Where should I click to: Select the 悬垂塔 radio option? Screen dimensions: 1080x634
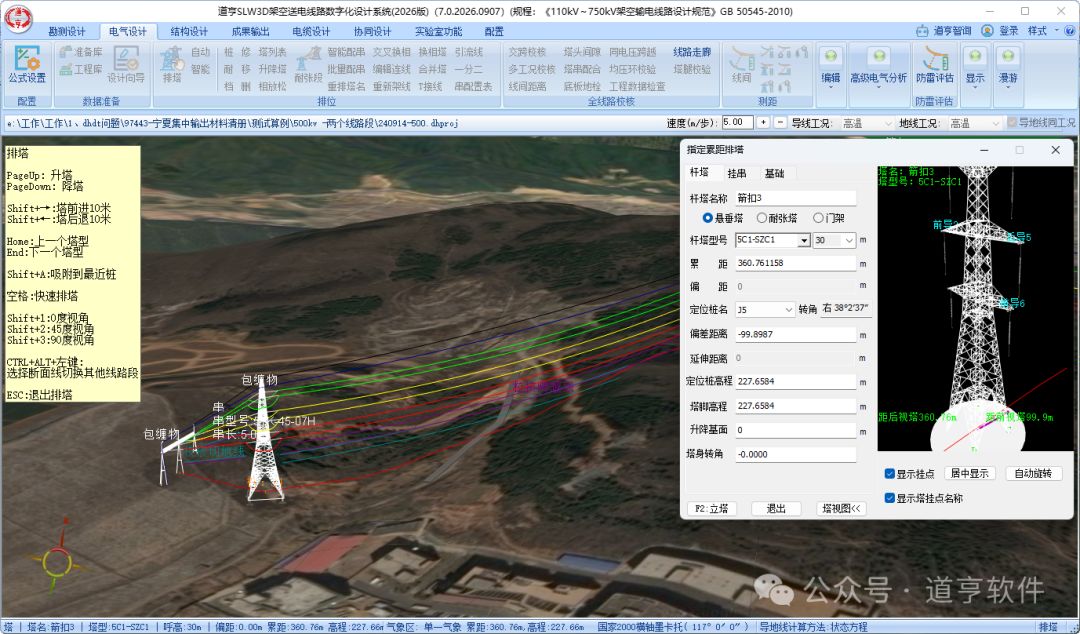tap(707, 218)
